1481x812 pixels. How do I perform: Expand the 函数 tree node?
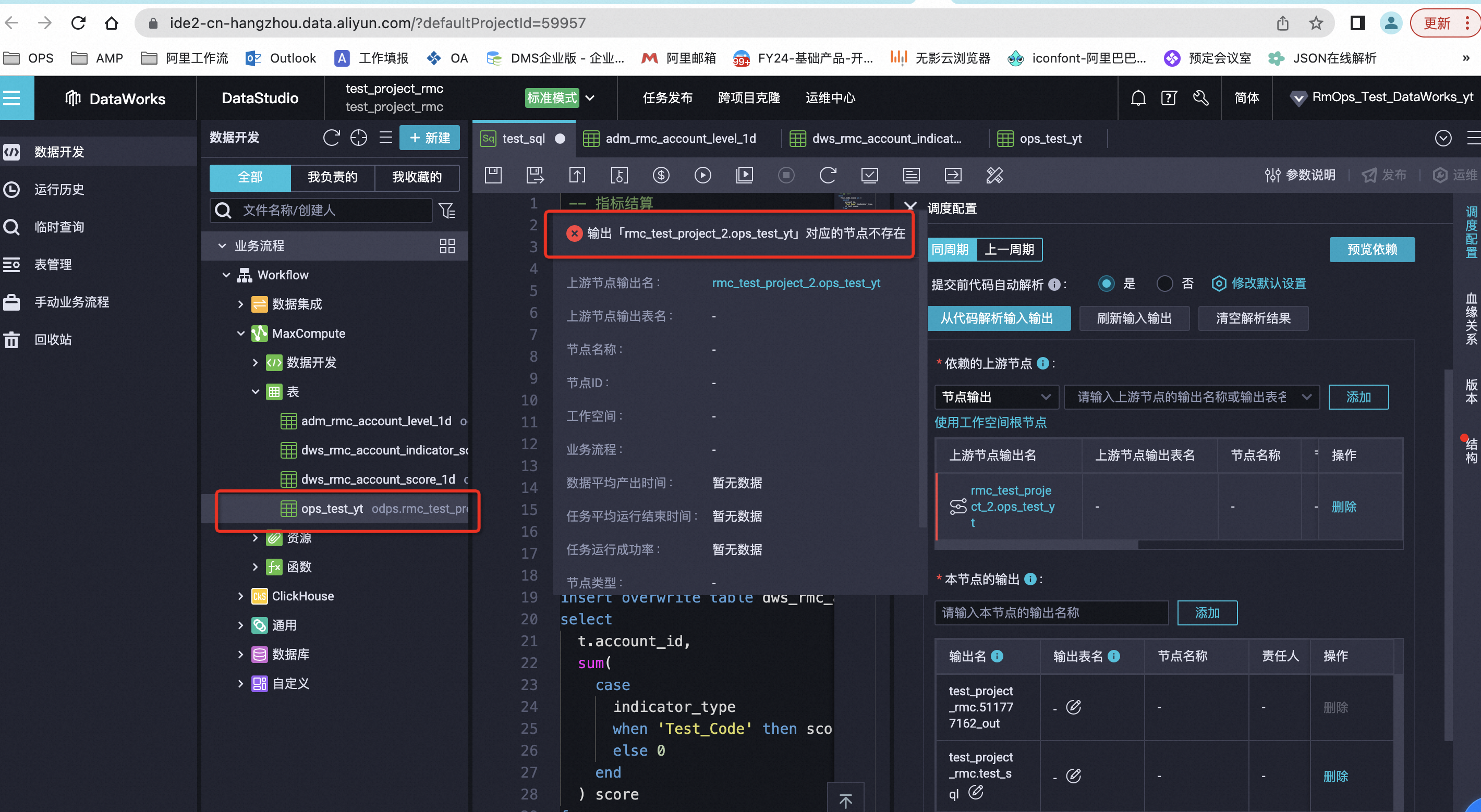[x=256, y=567]
